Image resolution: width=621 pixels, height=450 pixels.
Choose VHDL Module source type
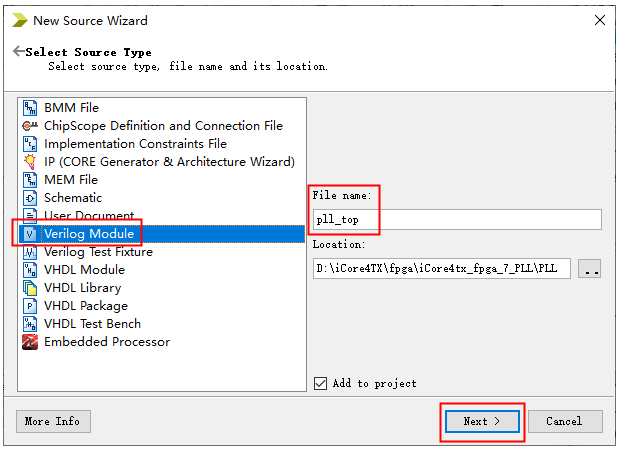84,270
